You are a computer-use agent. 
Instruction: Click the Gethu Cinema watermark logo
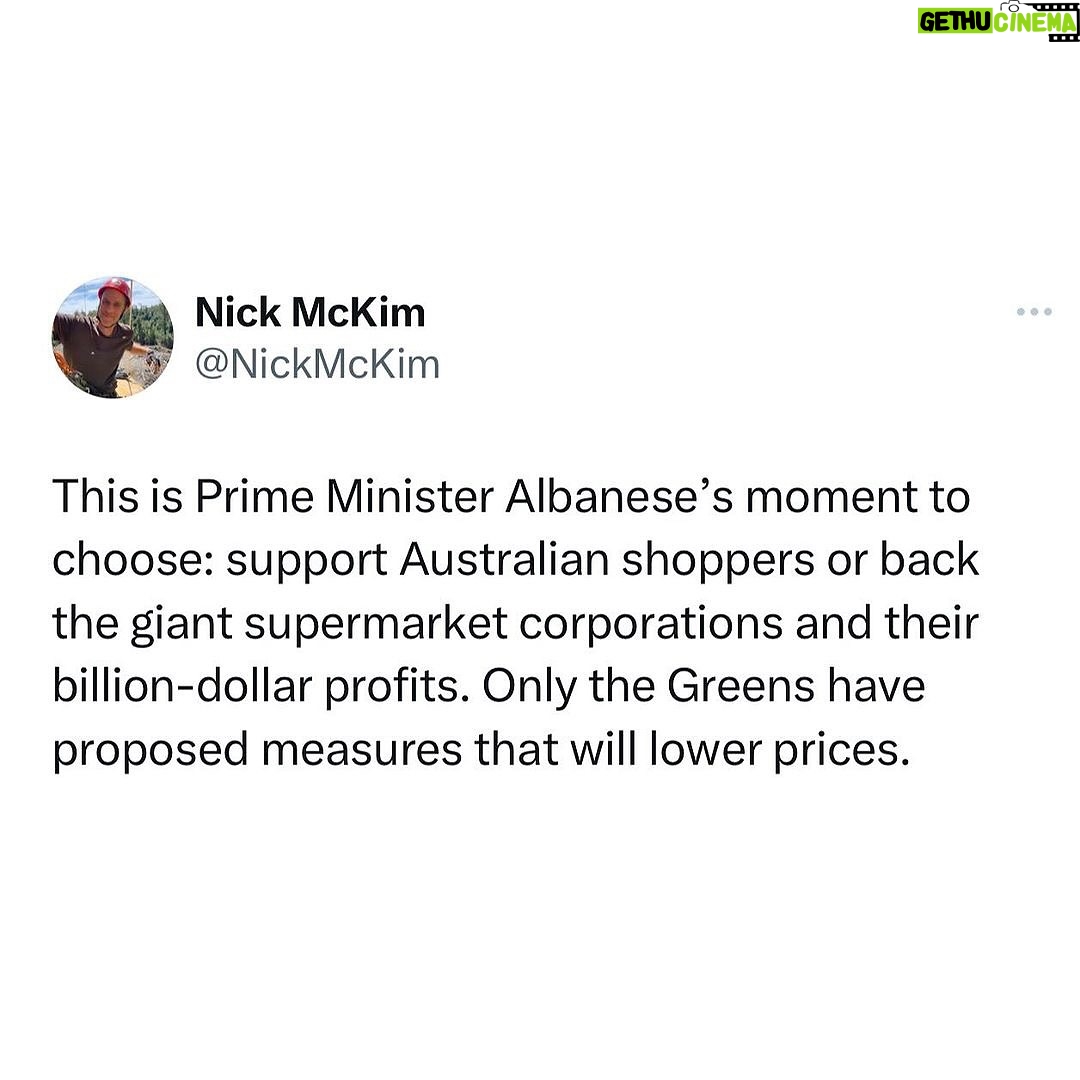[x=997, y=21]
